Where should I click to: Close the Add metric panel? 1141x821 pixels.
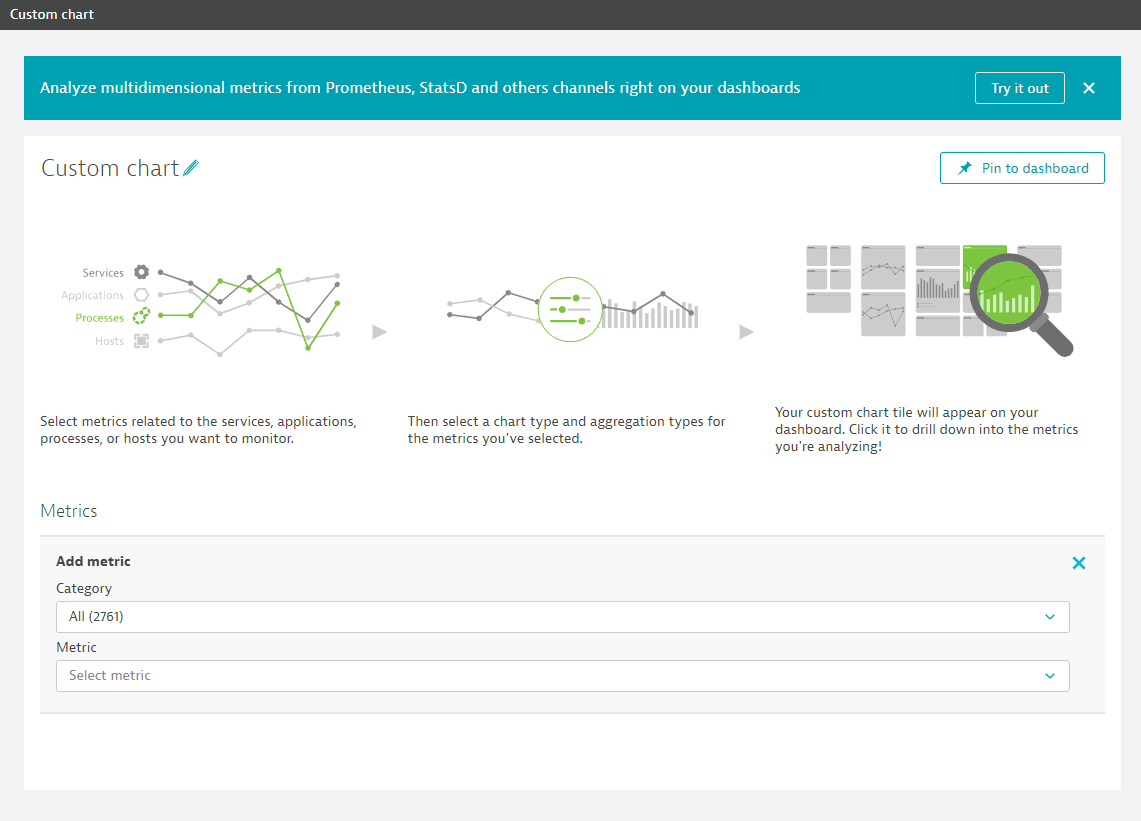(x=1078, y=563)
